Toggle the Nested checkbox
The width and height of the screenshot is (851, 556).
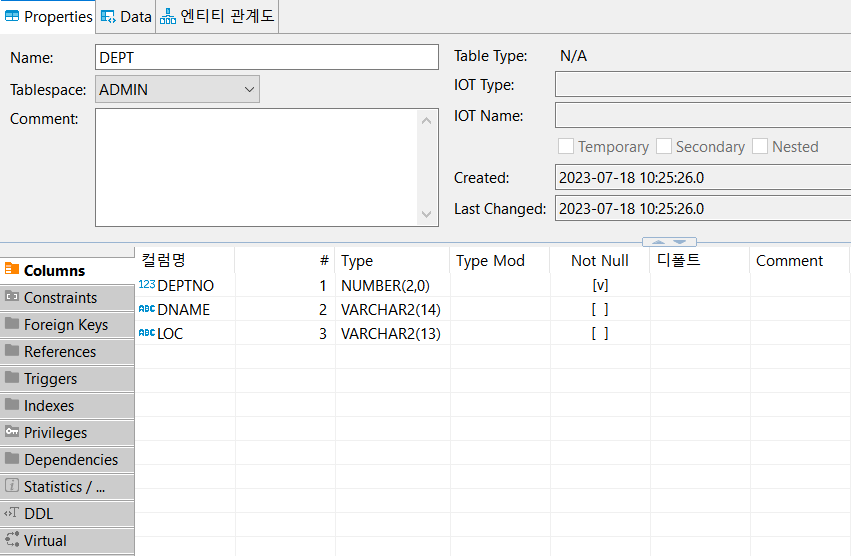(x=760, y=146)
